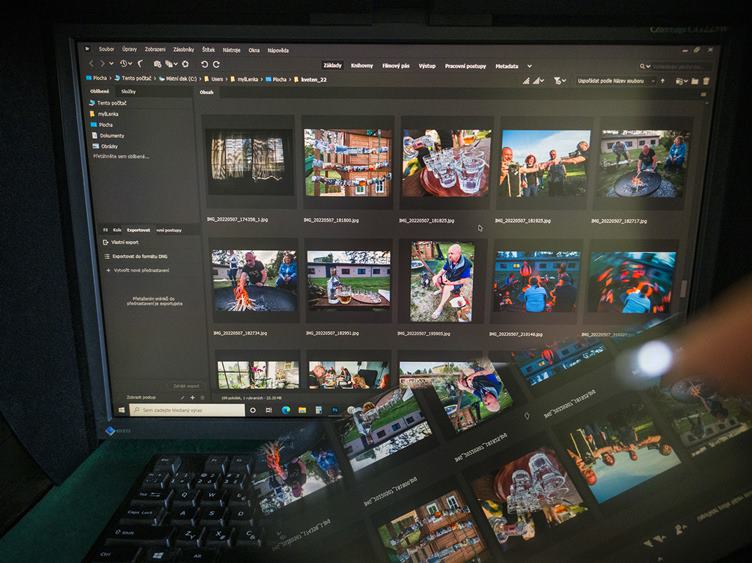
Task: Select the Obsah panel tab
Action: click(x=207, y=92)
